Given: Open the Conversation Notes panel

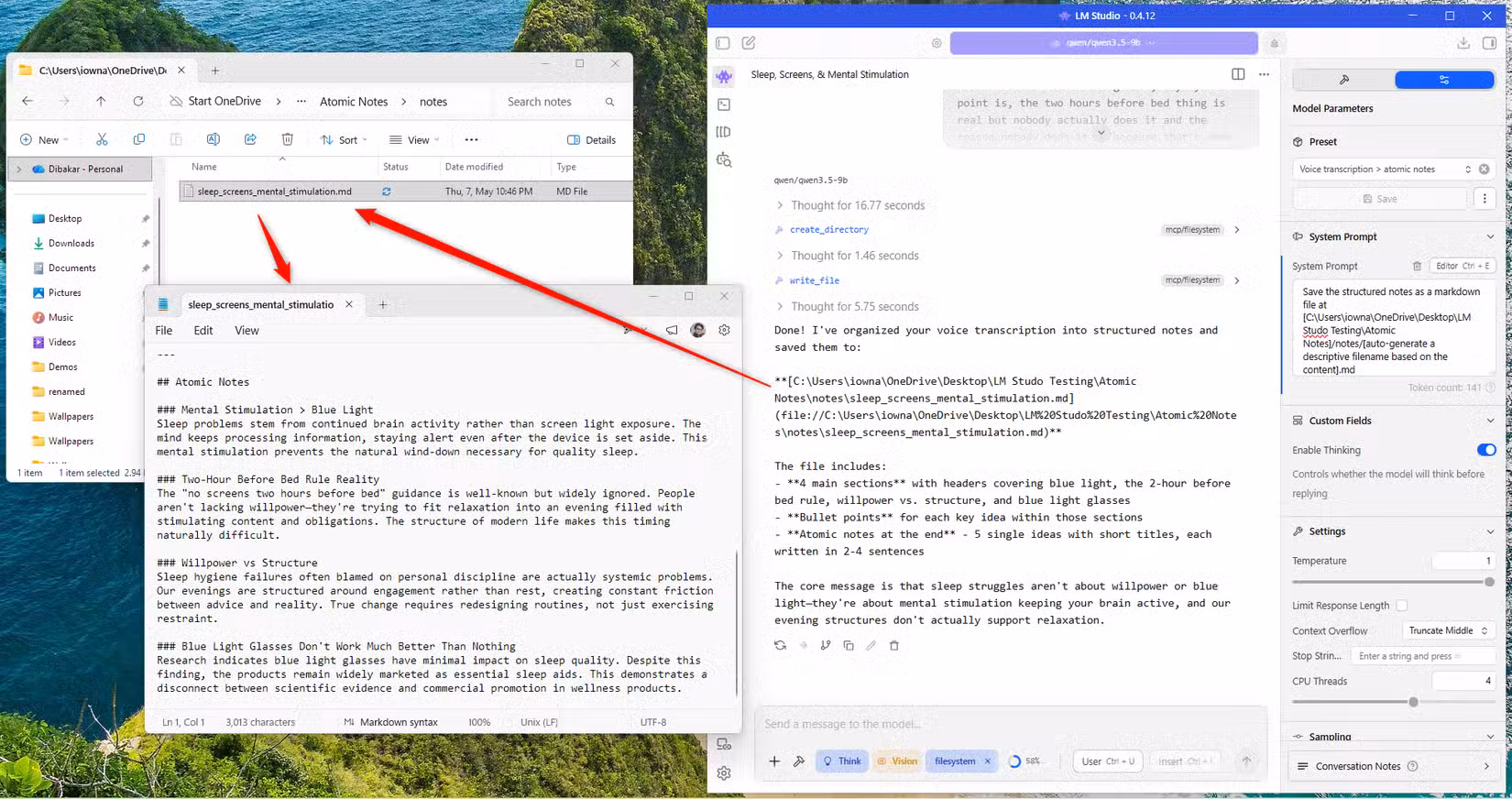Looking at the screenshot, I should tap(1393, 766).
